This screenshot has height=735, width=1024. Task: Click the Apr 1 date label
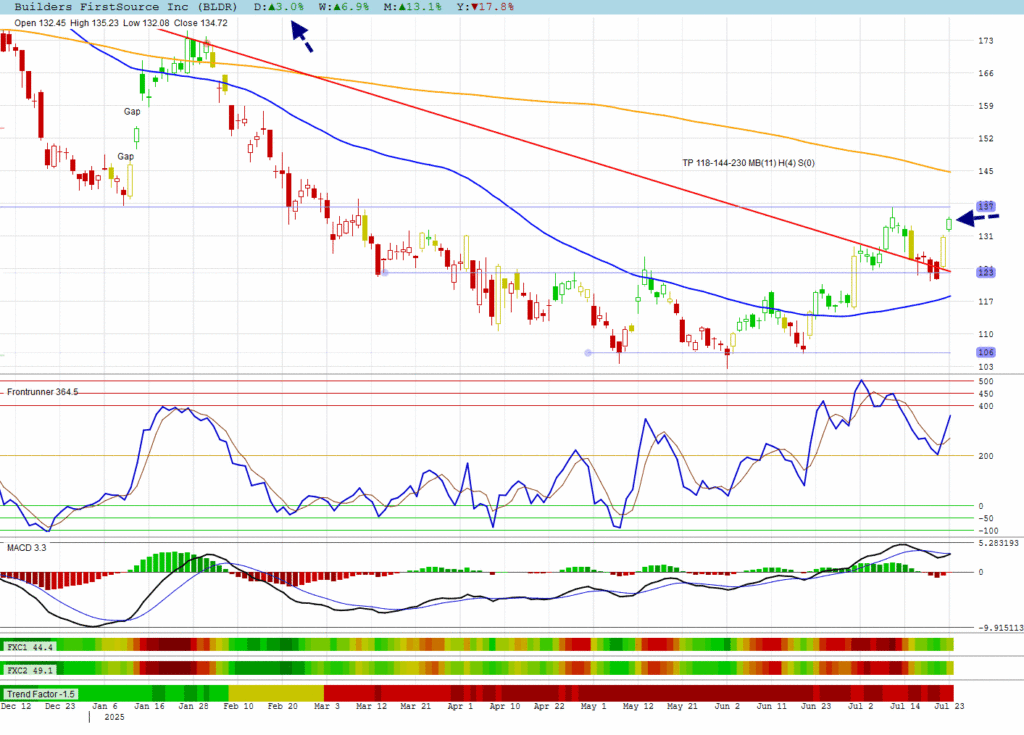coord(460,706)
